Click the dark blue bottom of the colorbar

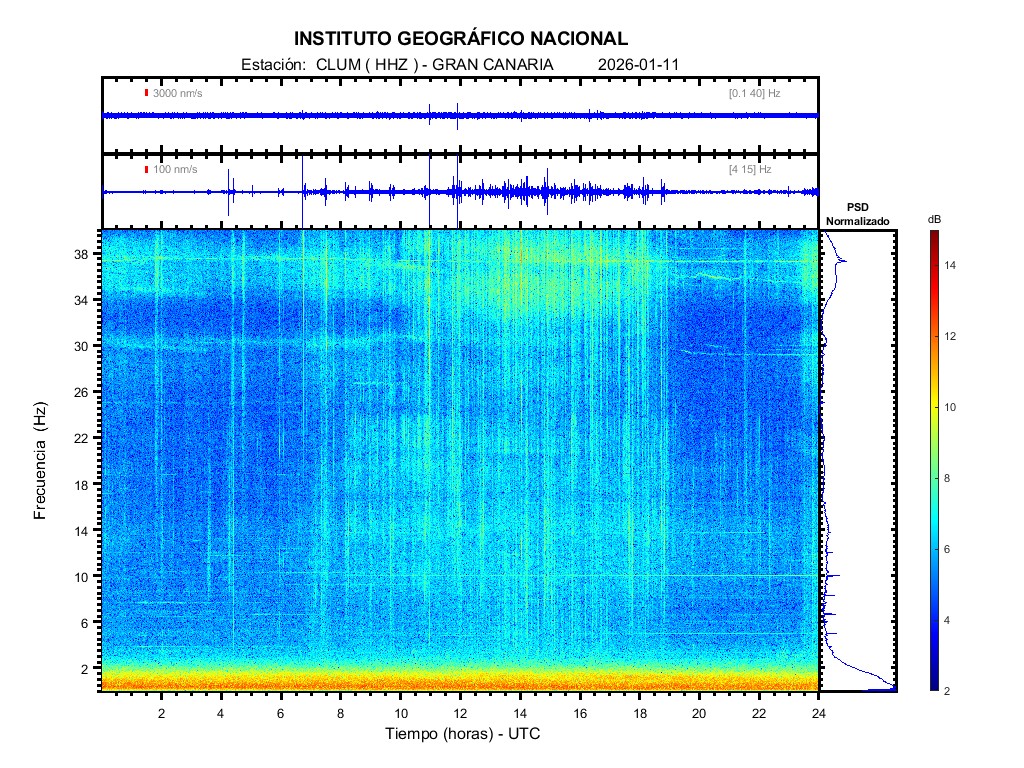933,686
